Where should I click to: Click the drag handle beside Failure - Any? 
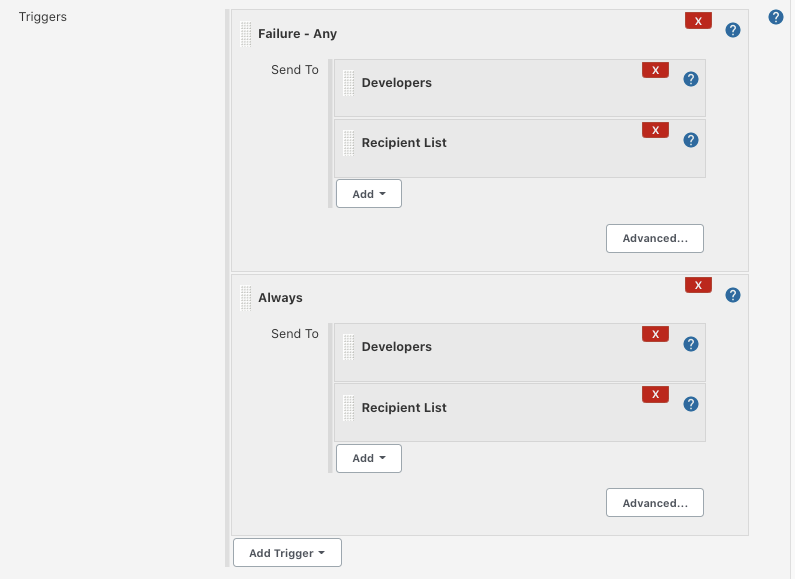click(x=246, y=34)
